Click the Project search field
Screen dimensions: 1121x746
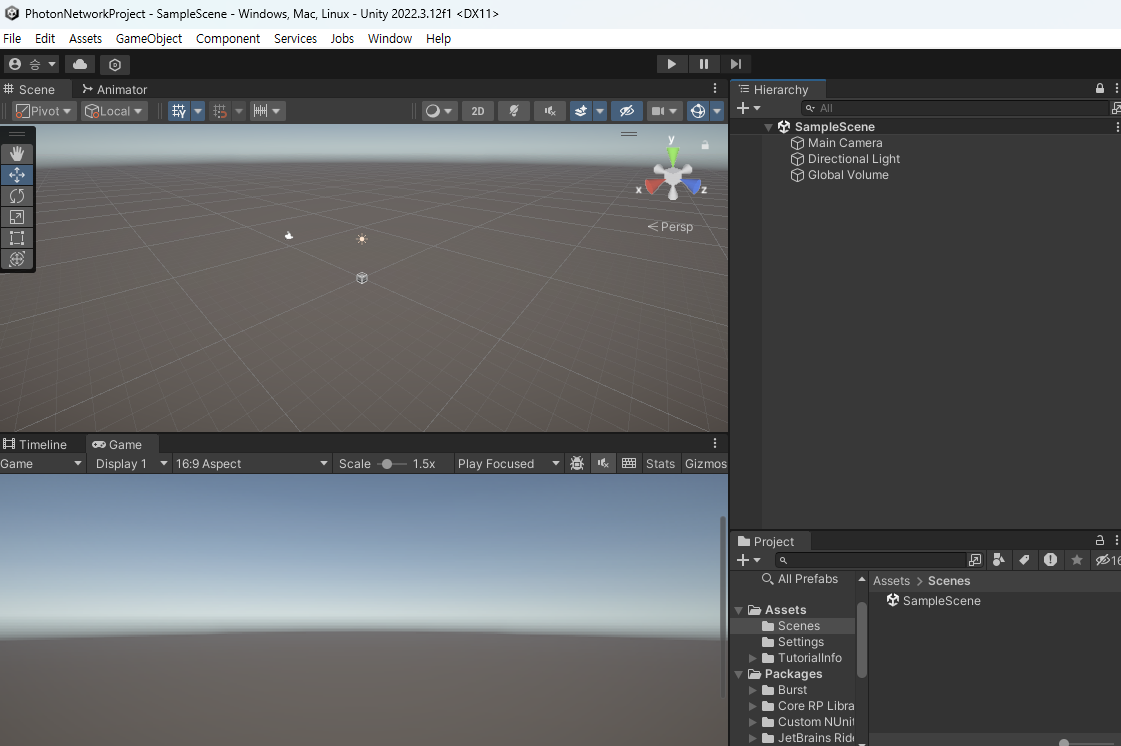[x=870, y=560]
